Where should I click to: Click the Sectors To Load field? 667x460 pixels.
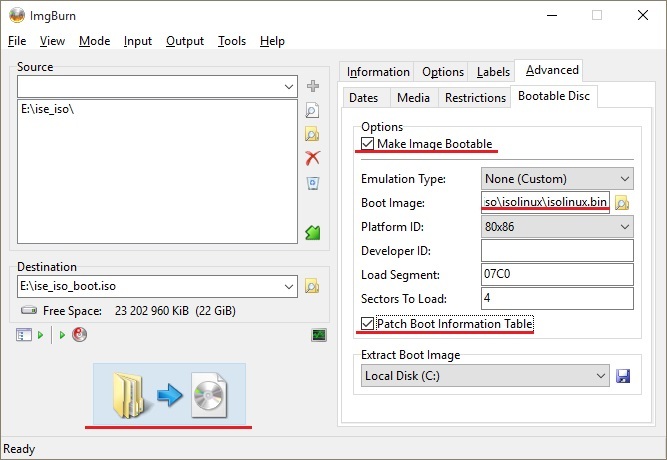click(557, 298)
